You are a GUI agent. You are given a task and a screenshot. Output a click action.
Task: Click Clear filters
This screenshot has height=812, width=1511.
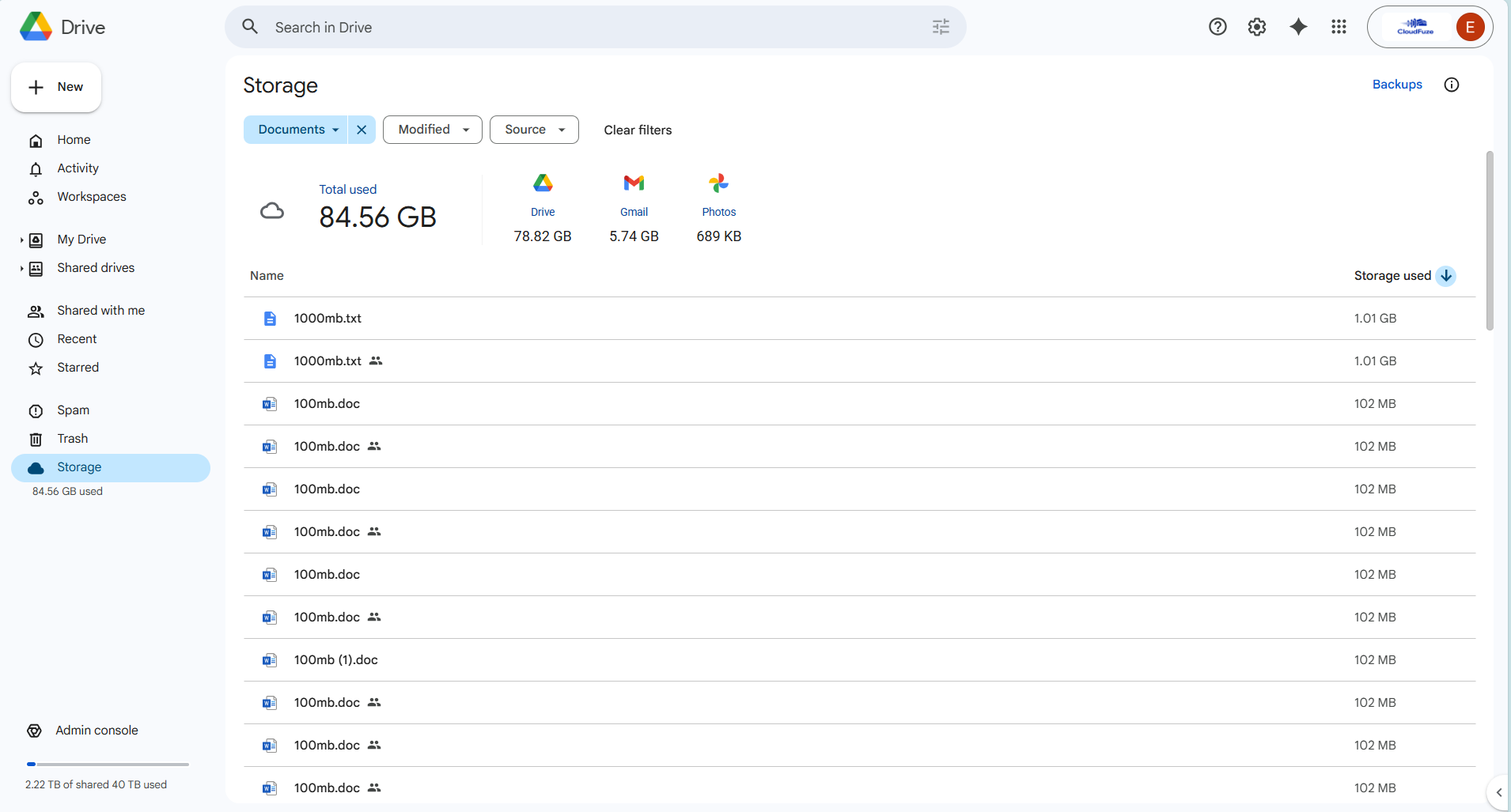[x=638, y=130]
